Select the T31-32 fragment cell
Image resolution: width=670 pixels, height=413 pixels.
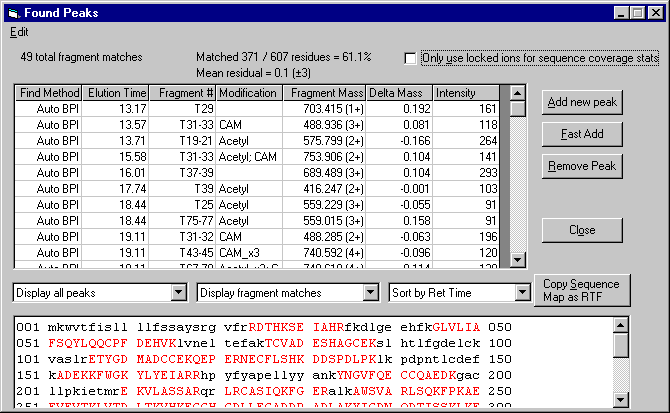point(183,237)
